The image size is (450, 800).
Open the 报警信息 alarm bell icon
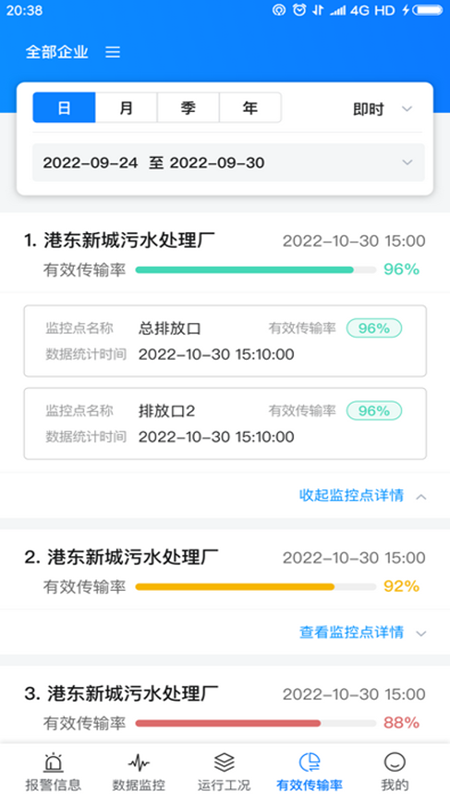[53, 763]
